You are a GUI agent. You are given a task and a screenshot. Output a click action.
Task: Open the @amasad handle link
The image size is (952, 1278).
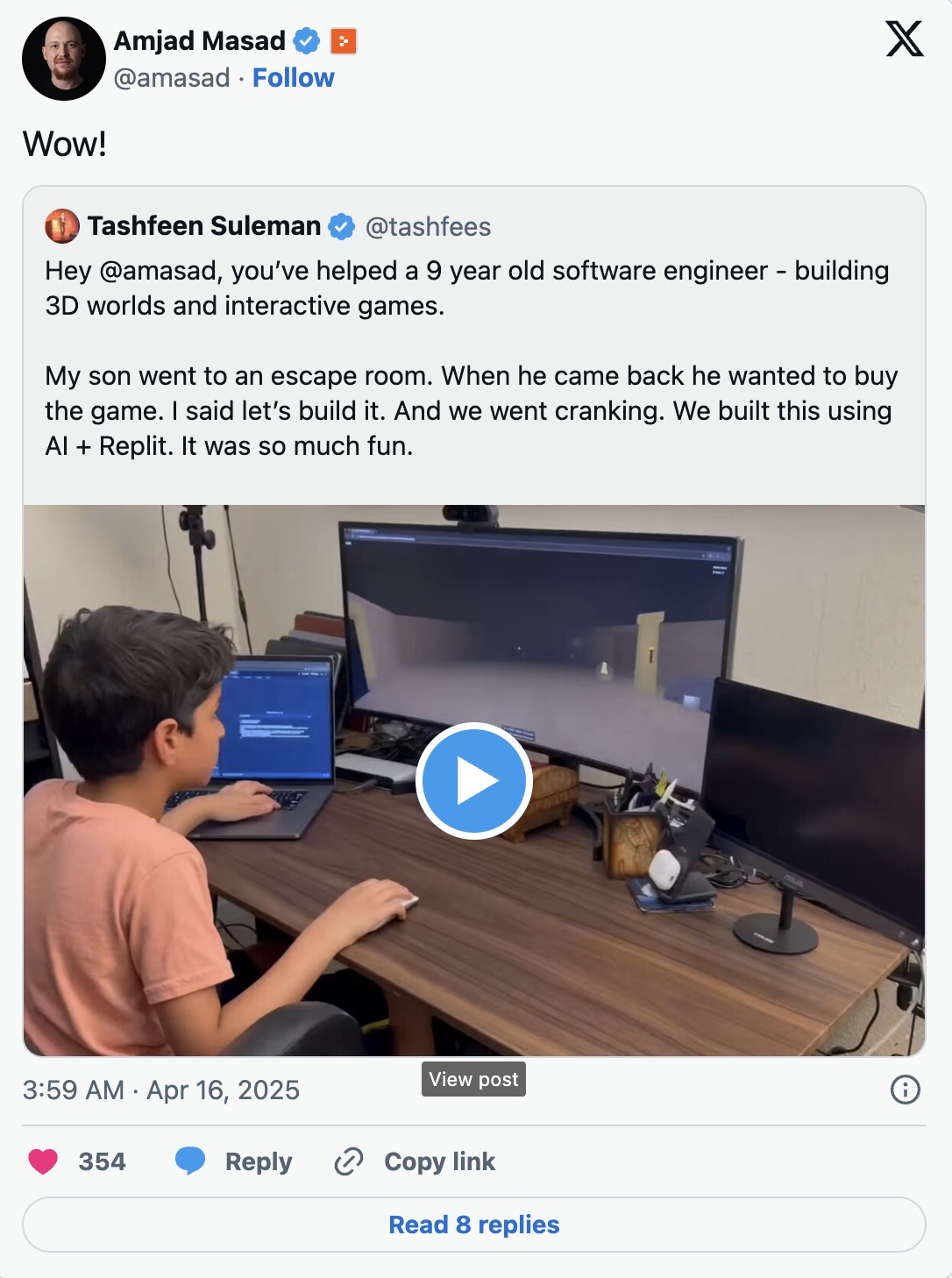click(x=172, y=78)
